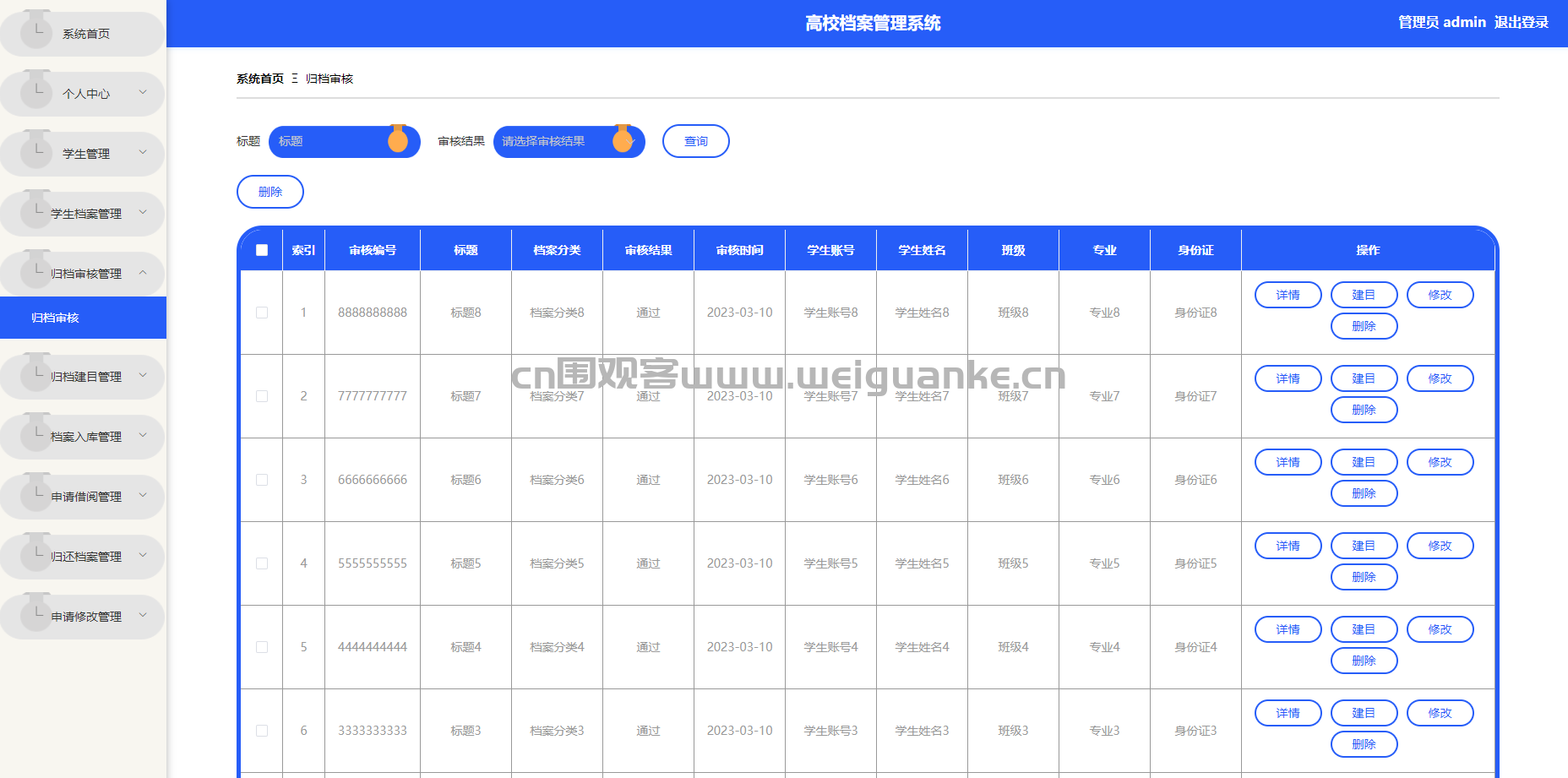This screenshot has height=778, width=1568.
Task: Click the icon beside 申请借阅管理 menu
Action: pyautogui.click(x=36, y=493)
